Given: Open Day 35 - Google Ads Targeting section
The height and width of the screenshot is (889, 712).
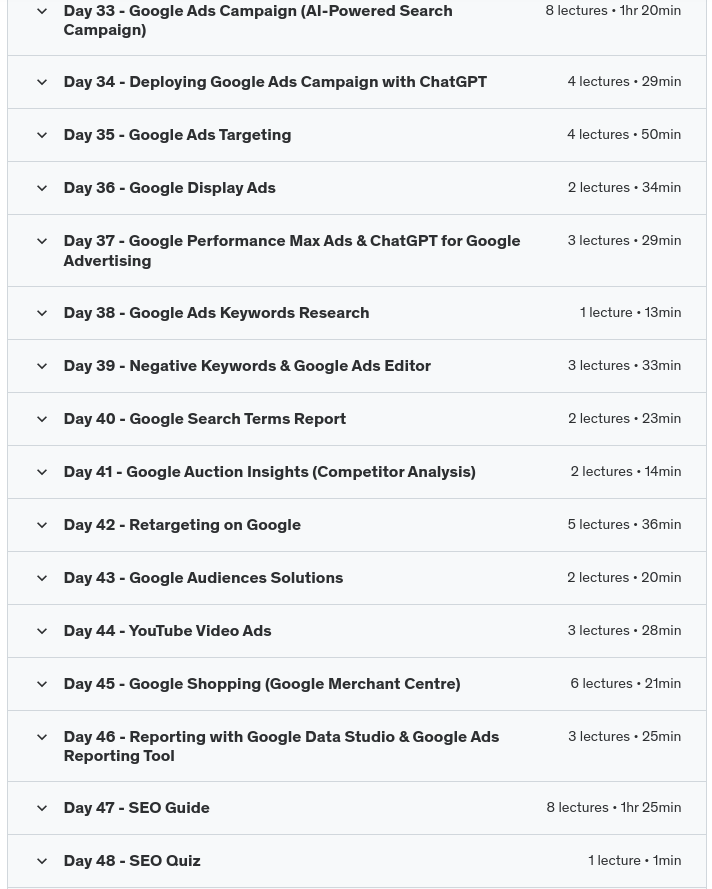Looking at the screenshot, I should click(x=177, y=135).
